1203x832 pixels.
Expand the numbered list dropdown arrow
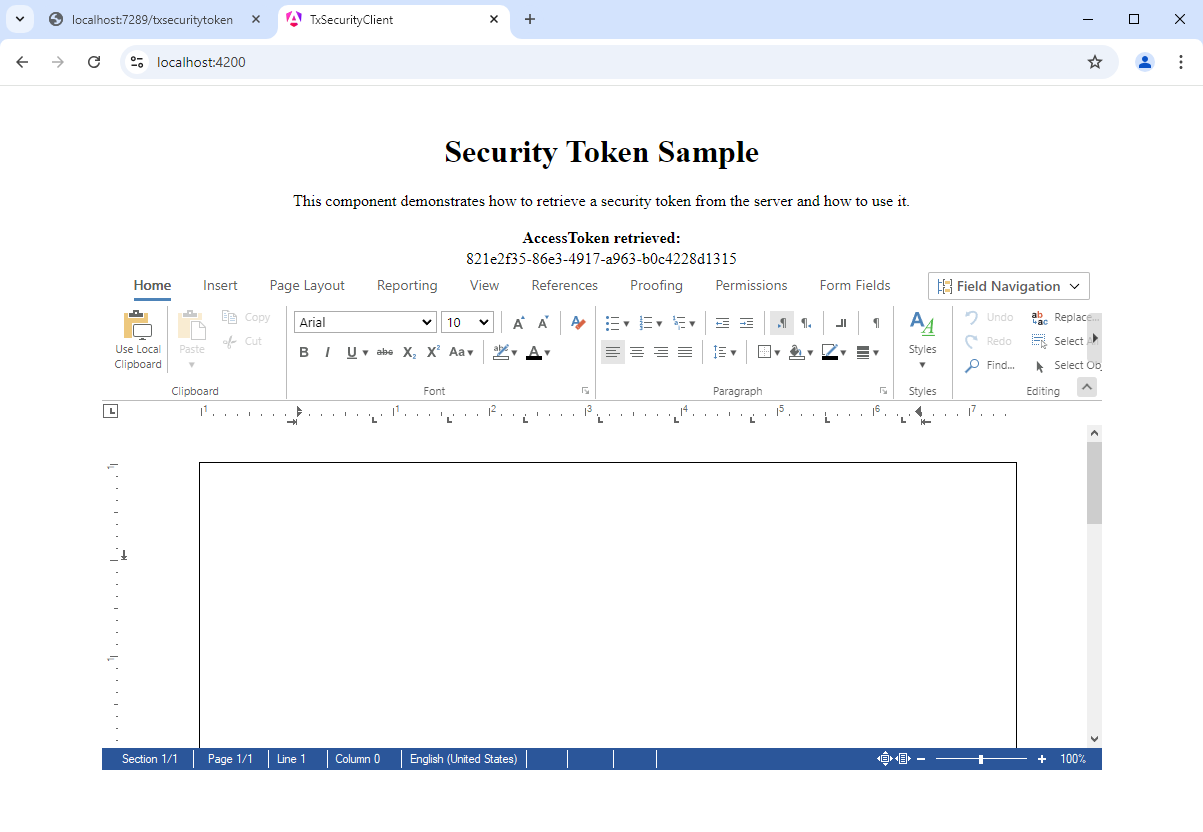[x=660, y=324]
